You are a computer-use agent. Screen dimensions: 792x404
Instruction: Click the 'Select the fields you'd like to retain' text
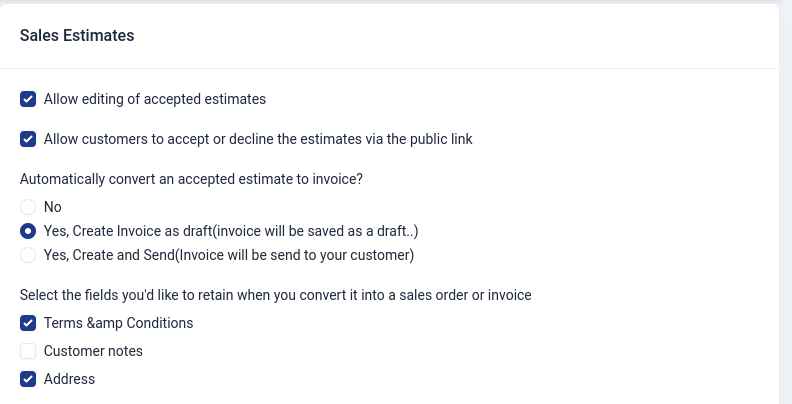coord(275,295)
